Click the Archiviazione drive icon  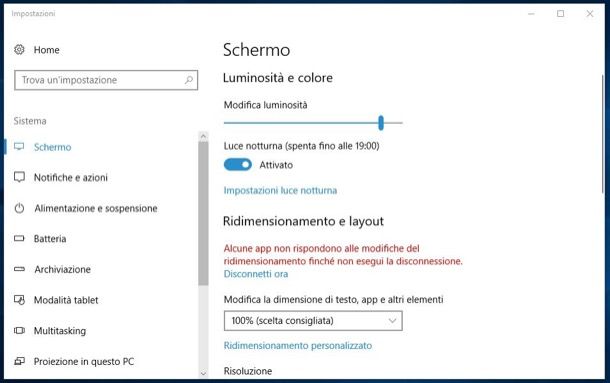pos(19,269)
